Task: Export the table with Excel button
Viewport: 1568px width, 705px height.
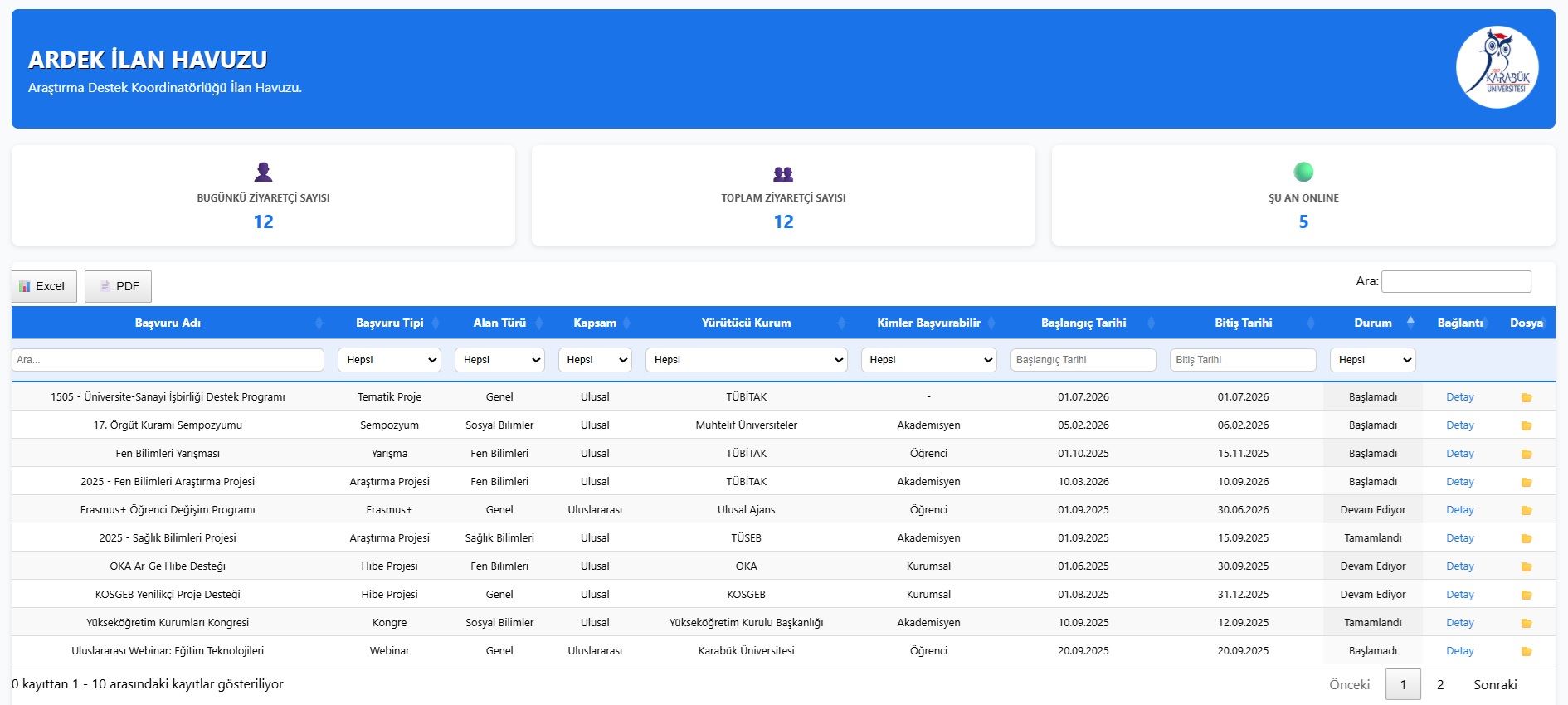Action: pyautogui.click(x=44, y=286)
